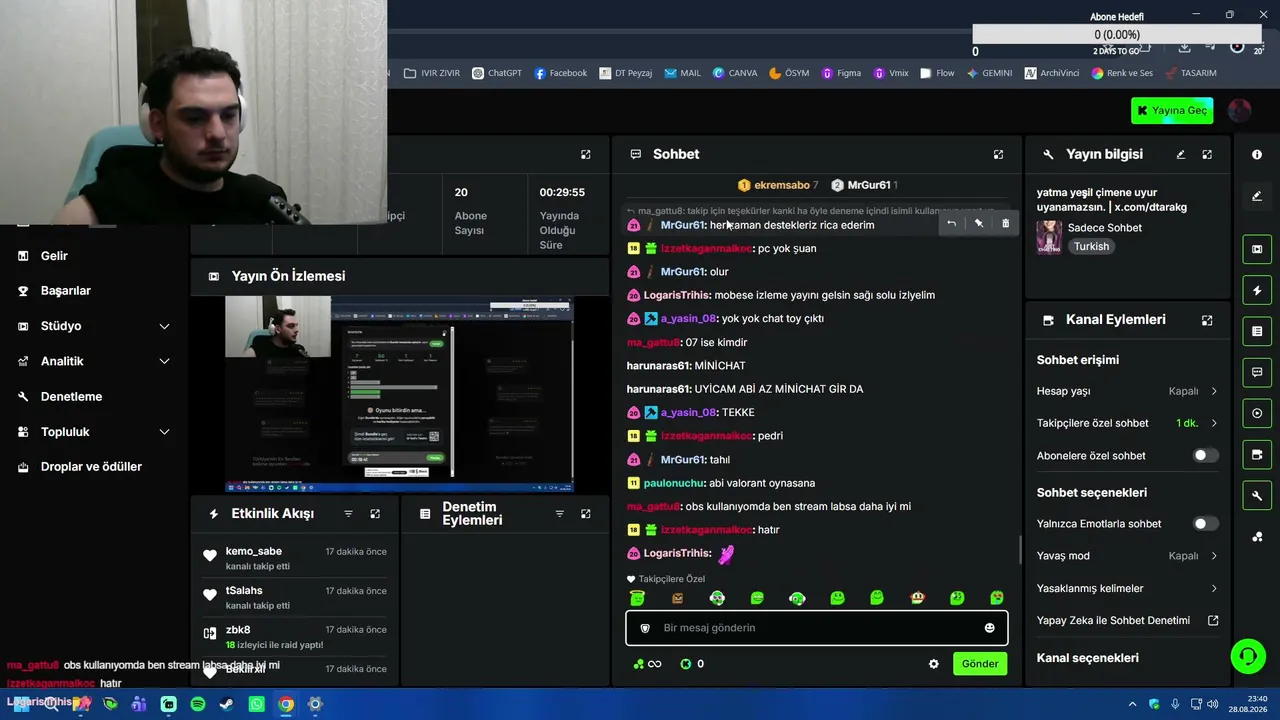Click tSalahs in the activity feed

[x=244, y=591]
